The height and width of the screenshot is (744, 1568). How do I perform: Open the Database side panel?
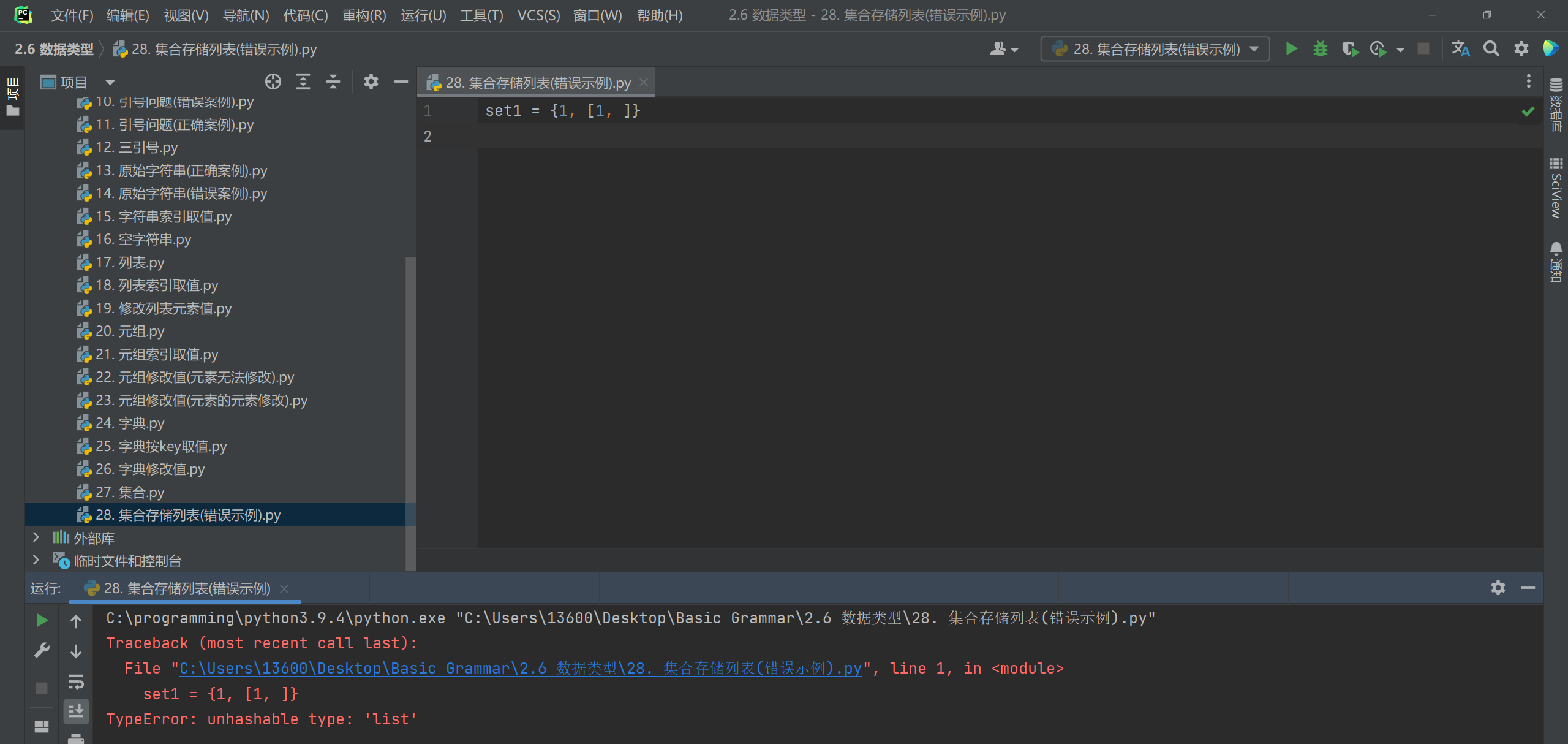click(x=1556, y=105)
